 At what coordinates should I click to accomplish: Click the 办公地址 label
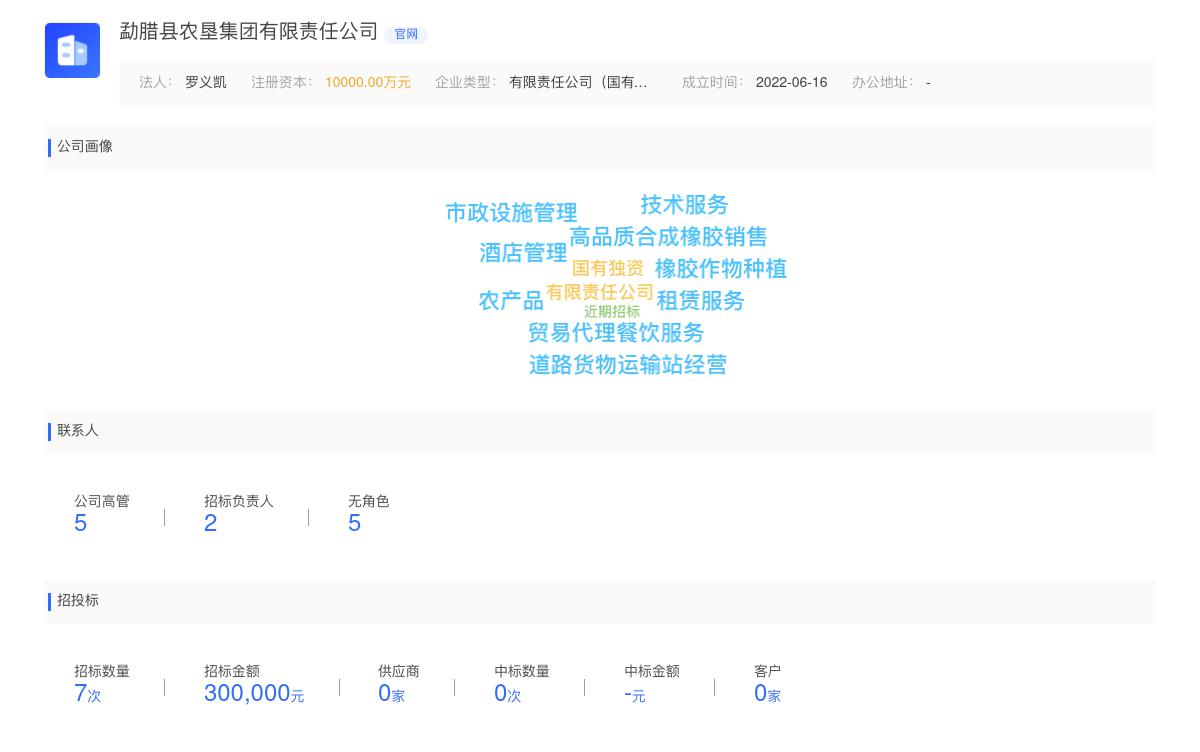[x=883, y=83]
